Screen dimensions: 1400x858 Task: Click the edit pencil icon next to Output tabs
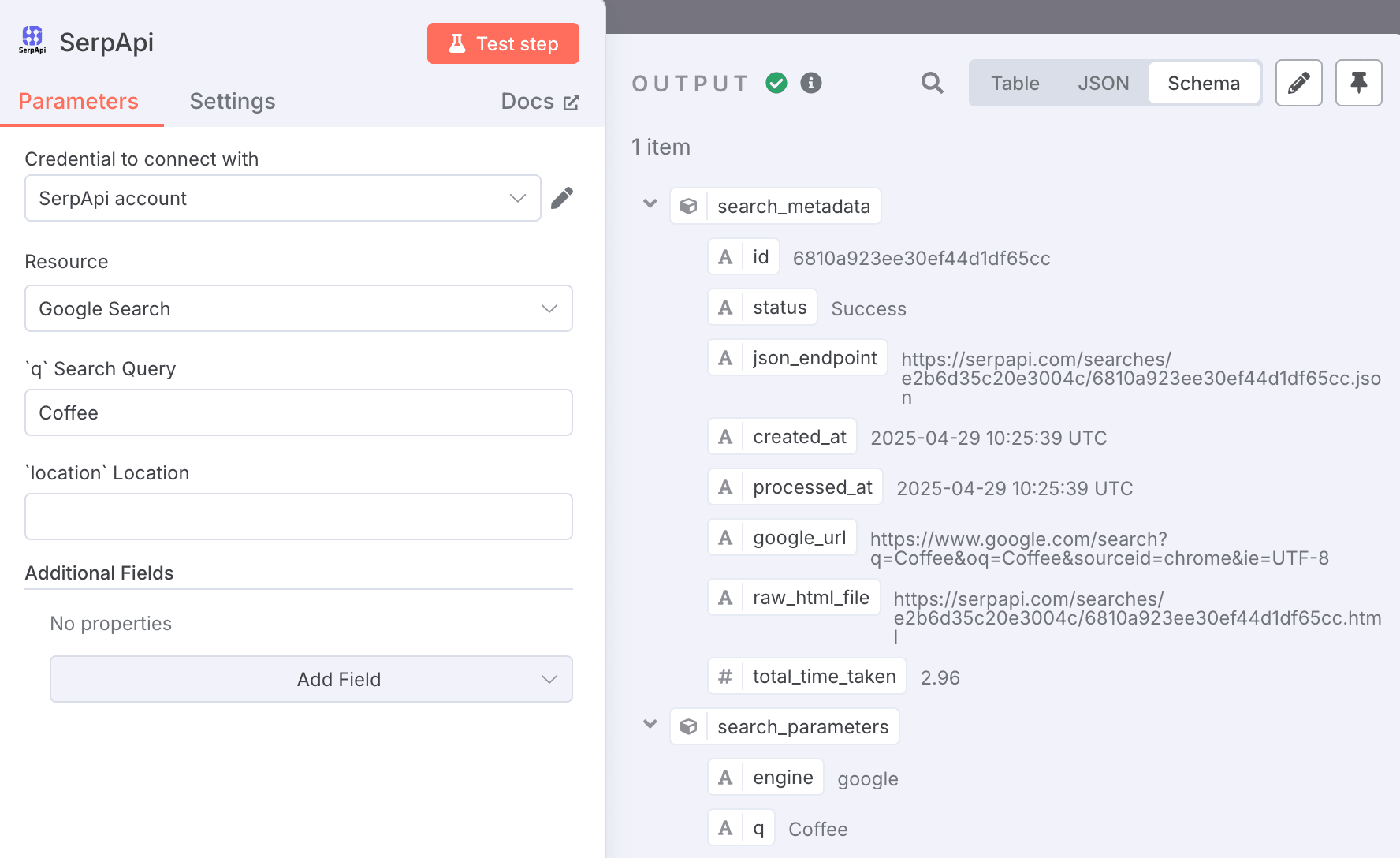(x=1298, y=83)
